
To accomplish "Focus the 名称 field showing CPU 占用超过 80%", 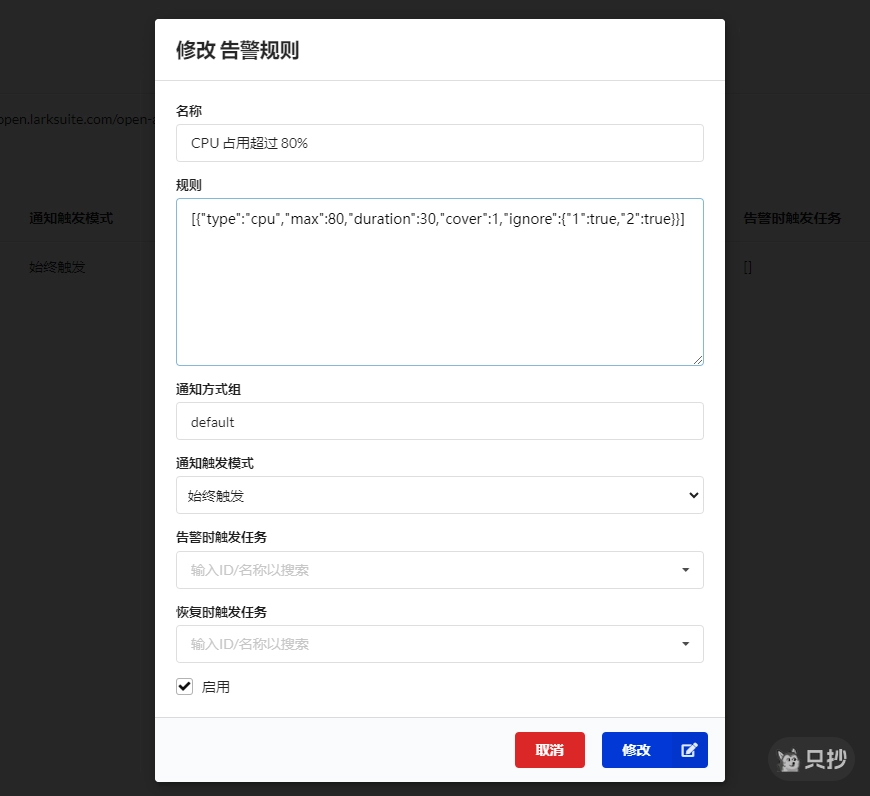I will pyautogui.click(x=440, y=143).
